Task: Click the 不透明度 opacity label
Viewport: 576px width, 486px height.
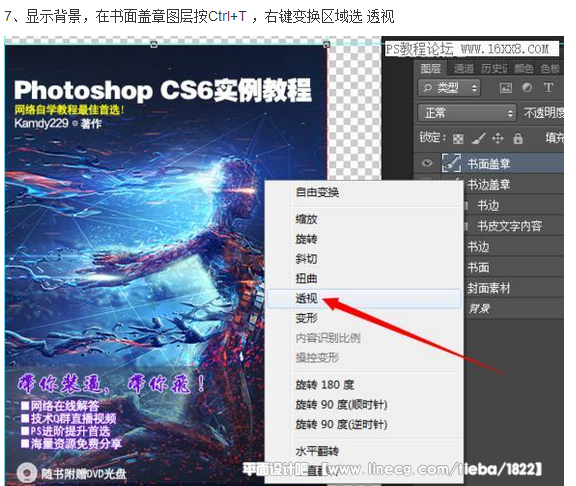Action: pyautogui.click(x=543, y=113)
